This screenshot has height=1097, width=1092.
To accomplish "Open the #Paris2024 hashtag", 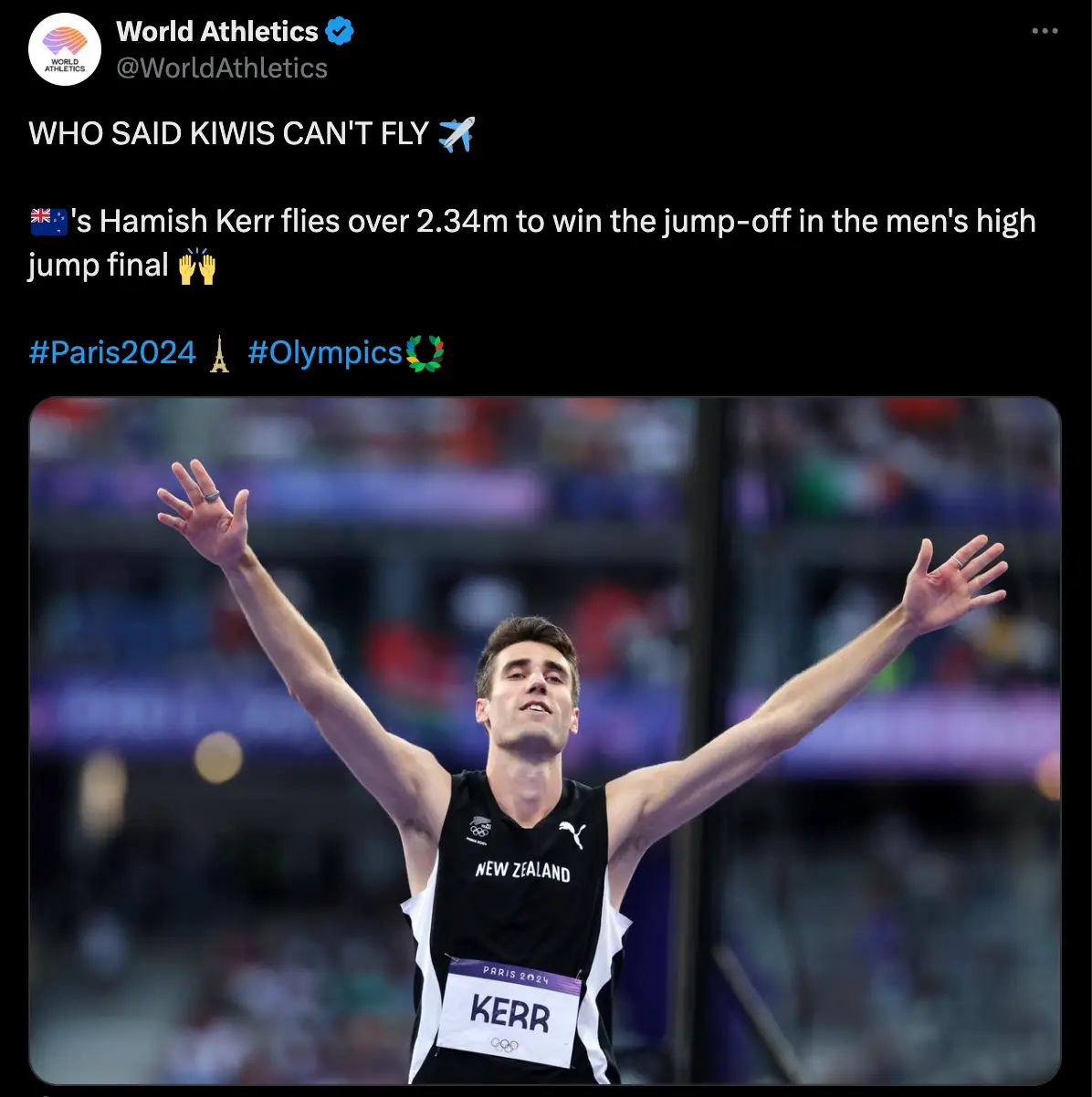I will tap(112, 353).
